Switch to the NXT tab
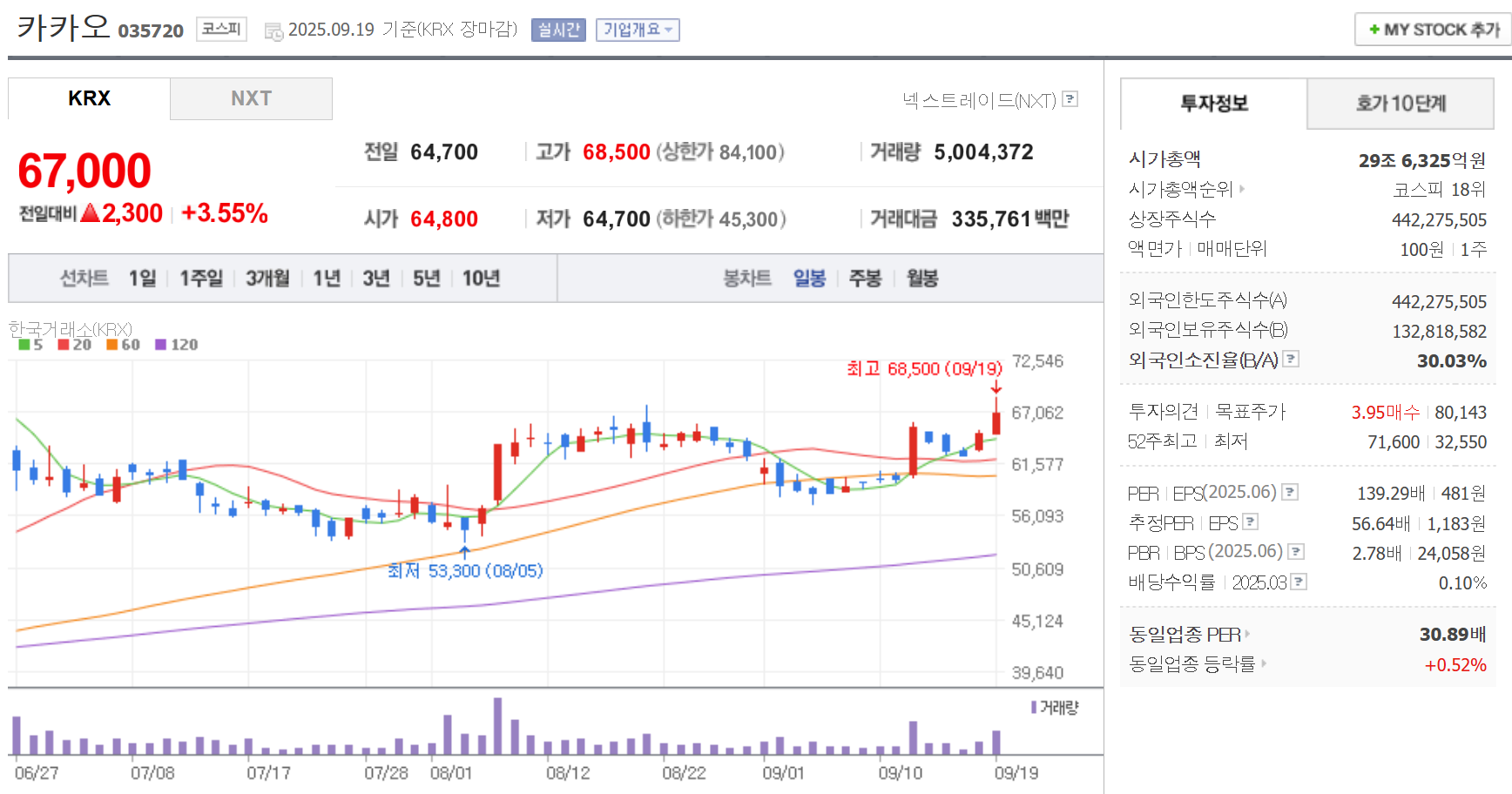The image size is (1512, 794). (x=251, y=98)
